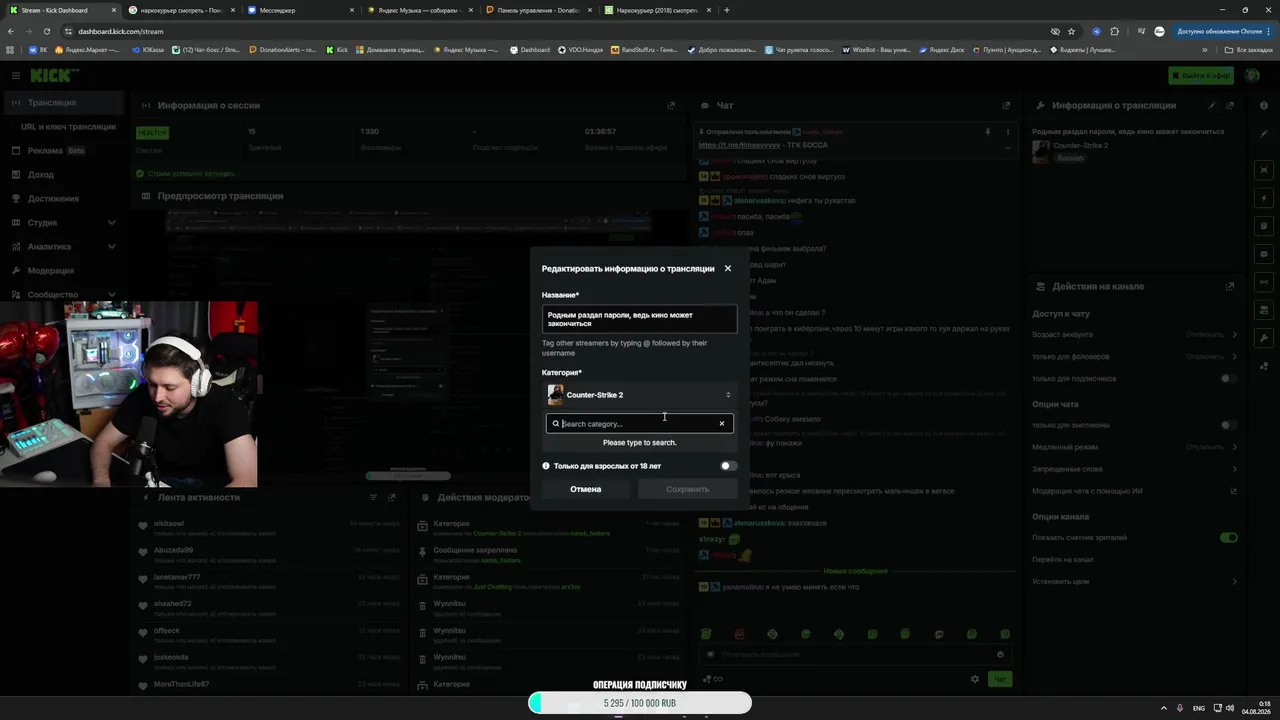Switch to the Яндекс Музыка browser tab
The width and height of the screenshot is (1280, 720).
coord(421,10)
